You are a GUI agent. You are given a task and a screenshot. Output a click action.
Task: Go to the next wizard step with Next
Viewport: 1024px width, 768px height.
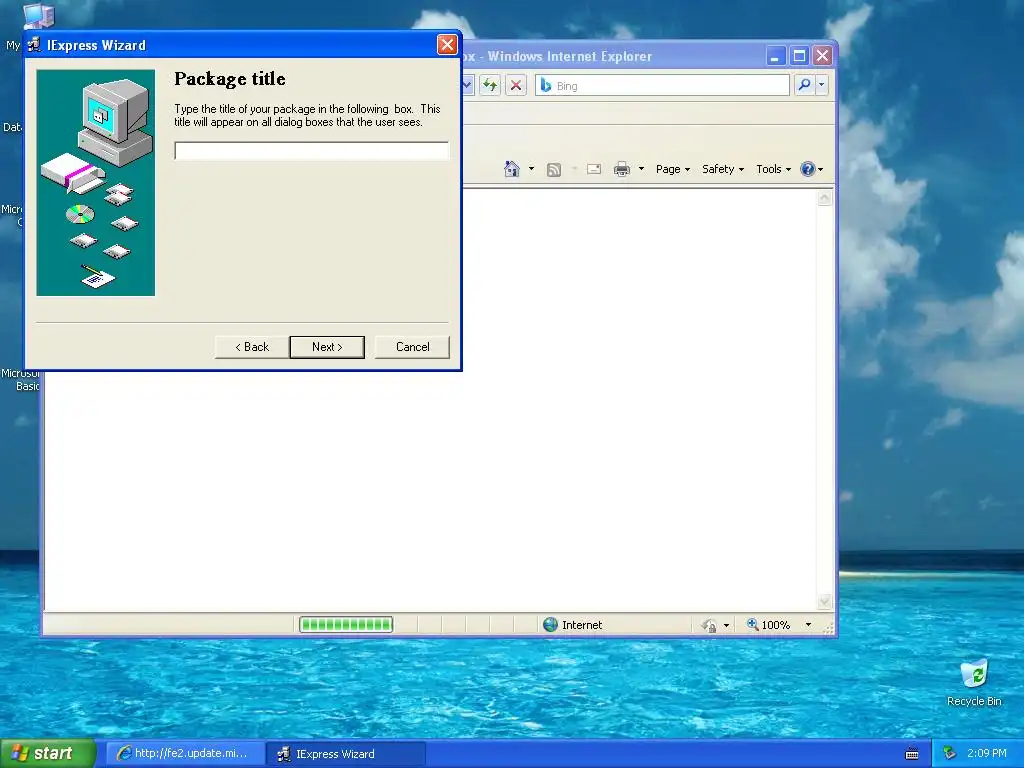(x=327, y=347)
